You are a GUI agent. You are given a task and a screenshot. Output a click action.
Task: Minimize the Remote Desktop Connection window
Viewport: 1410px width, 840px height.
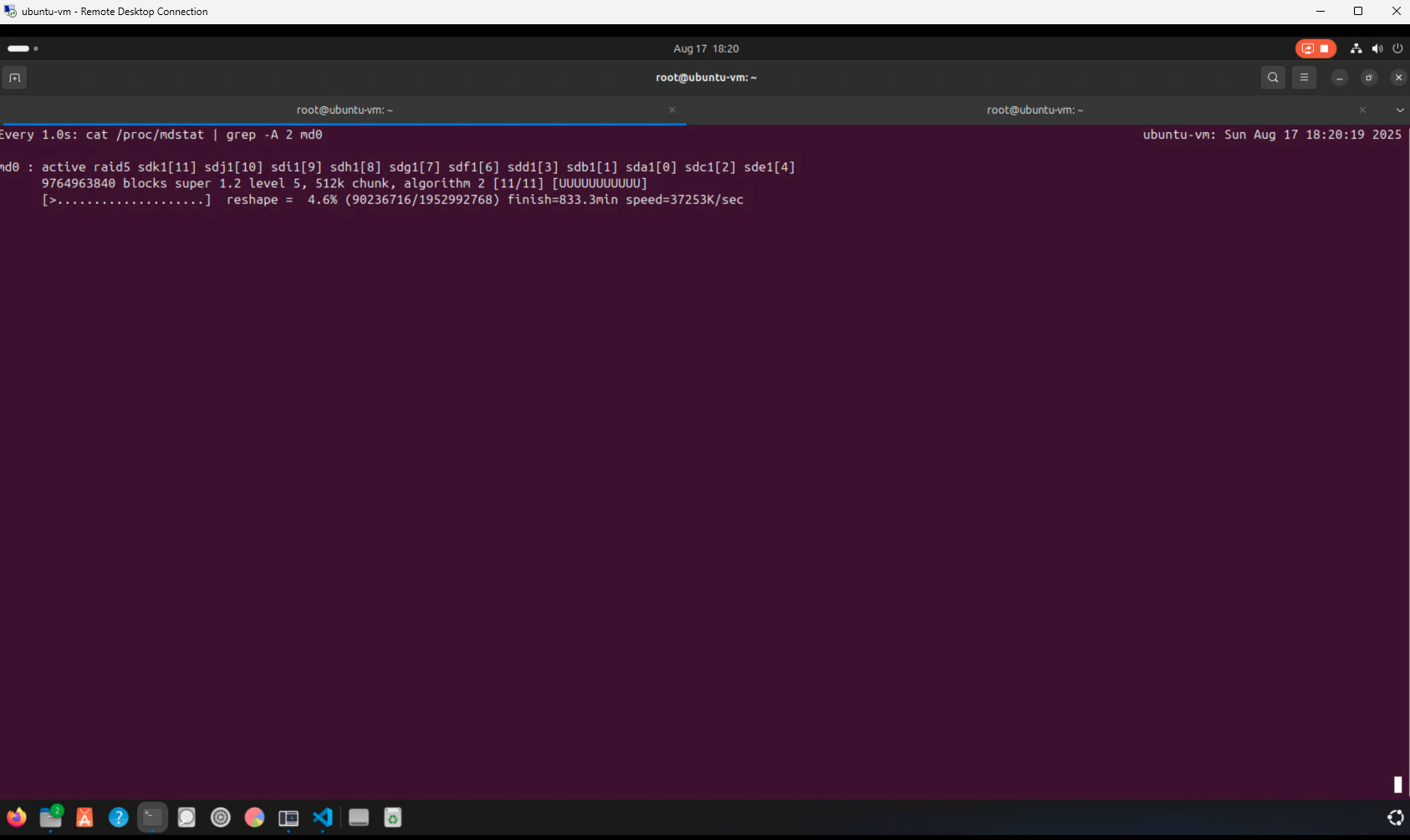coord(1321,12)
